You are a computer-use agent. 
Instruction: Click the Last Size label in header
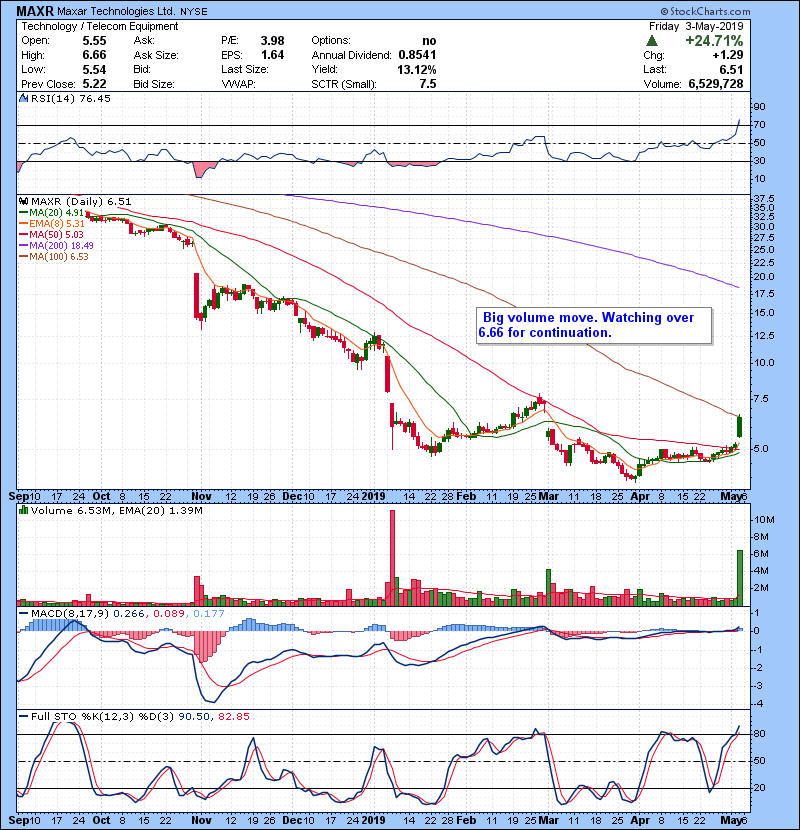pos(245,69)
